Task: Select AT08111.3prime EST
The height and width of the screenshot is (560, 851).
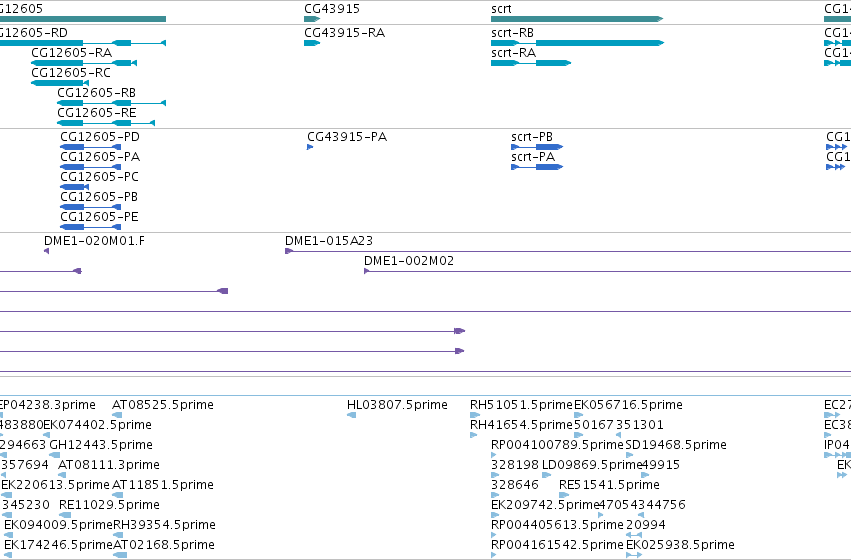Action: pos(62,475)
